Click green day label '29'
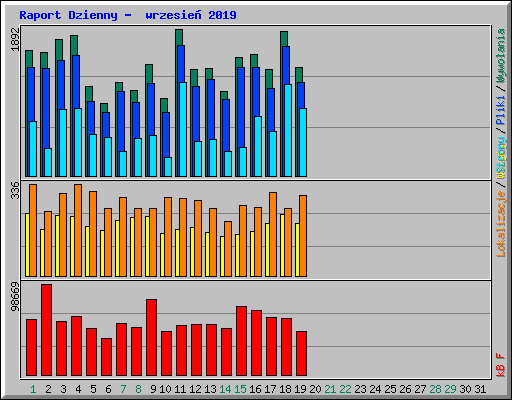Viewport: 512px width, 400px height. click(450, 389)
